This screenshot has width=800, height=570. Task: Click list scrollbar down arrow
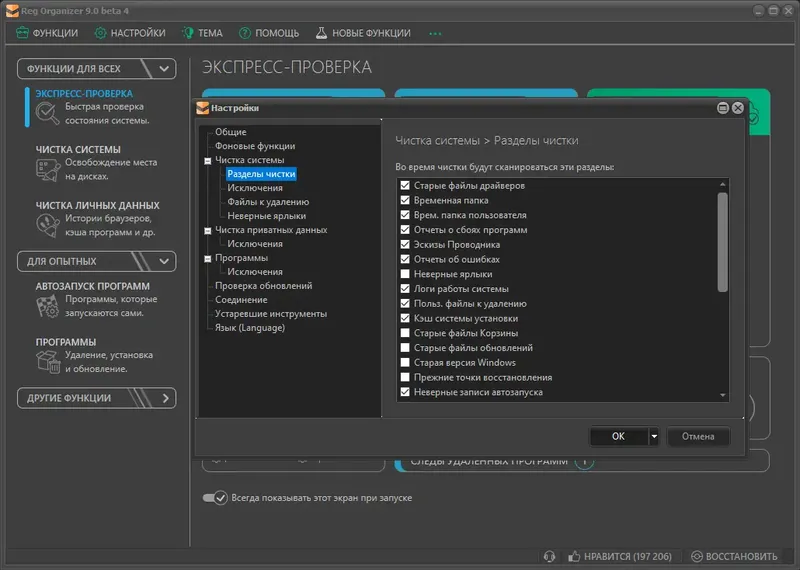tap(722, 395)
